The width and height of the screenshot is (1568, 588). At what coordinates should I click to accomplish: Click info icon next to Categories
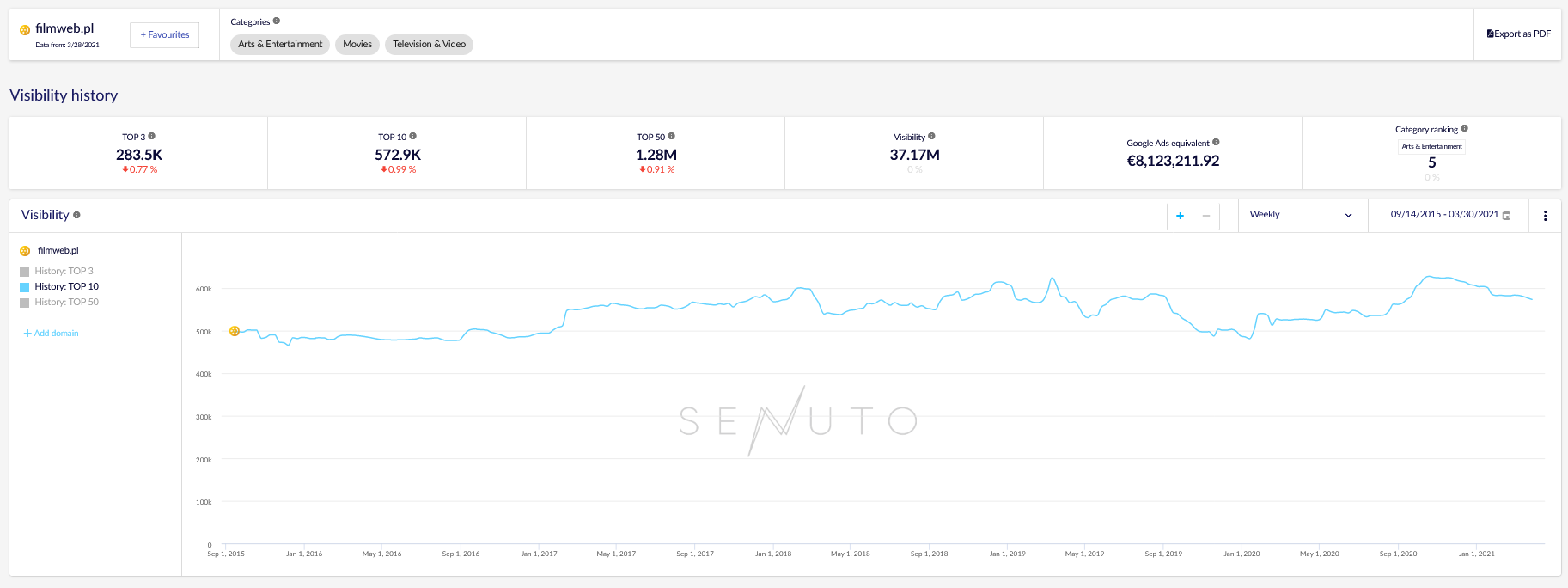277,21
